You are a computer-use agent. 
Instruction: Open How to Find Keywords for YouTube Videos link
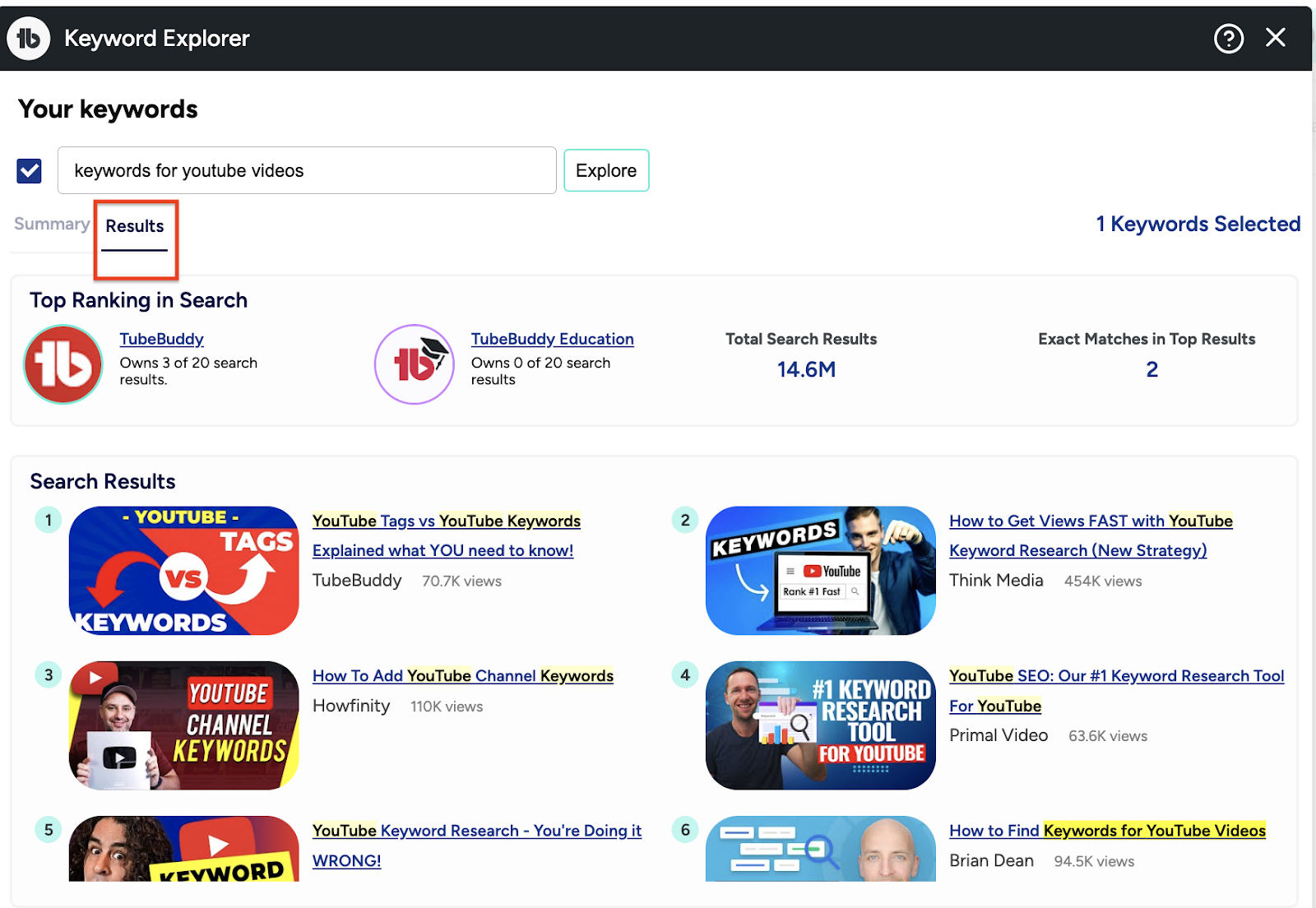(1108, 831)
